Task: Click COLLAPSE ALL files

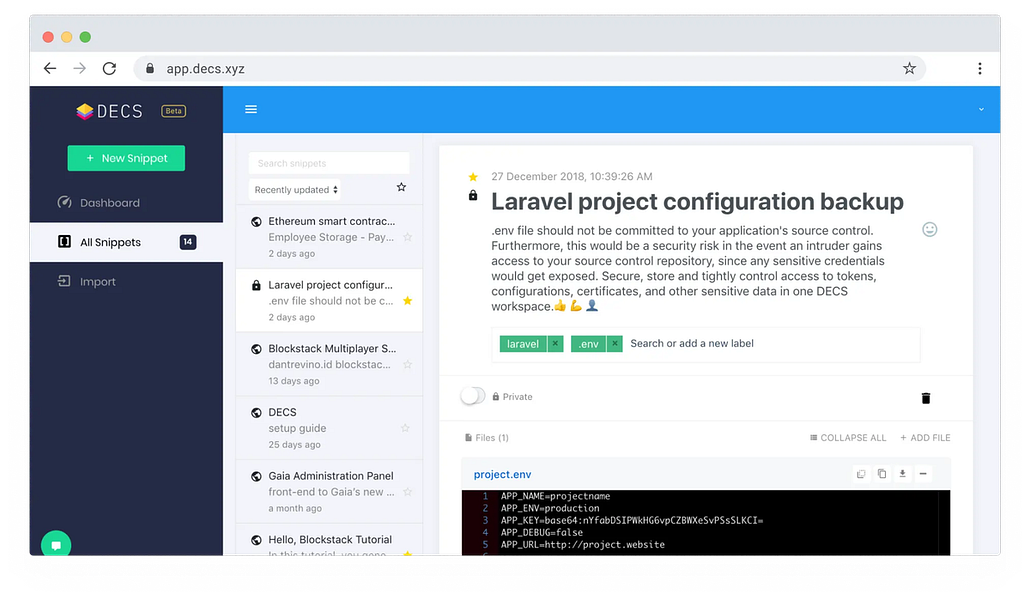Action: coord(848,438)
